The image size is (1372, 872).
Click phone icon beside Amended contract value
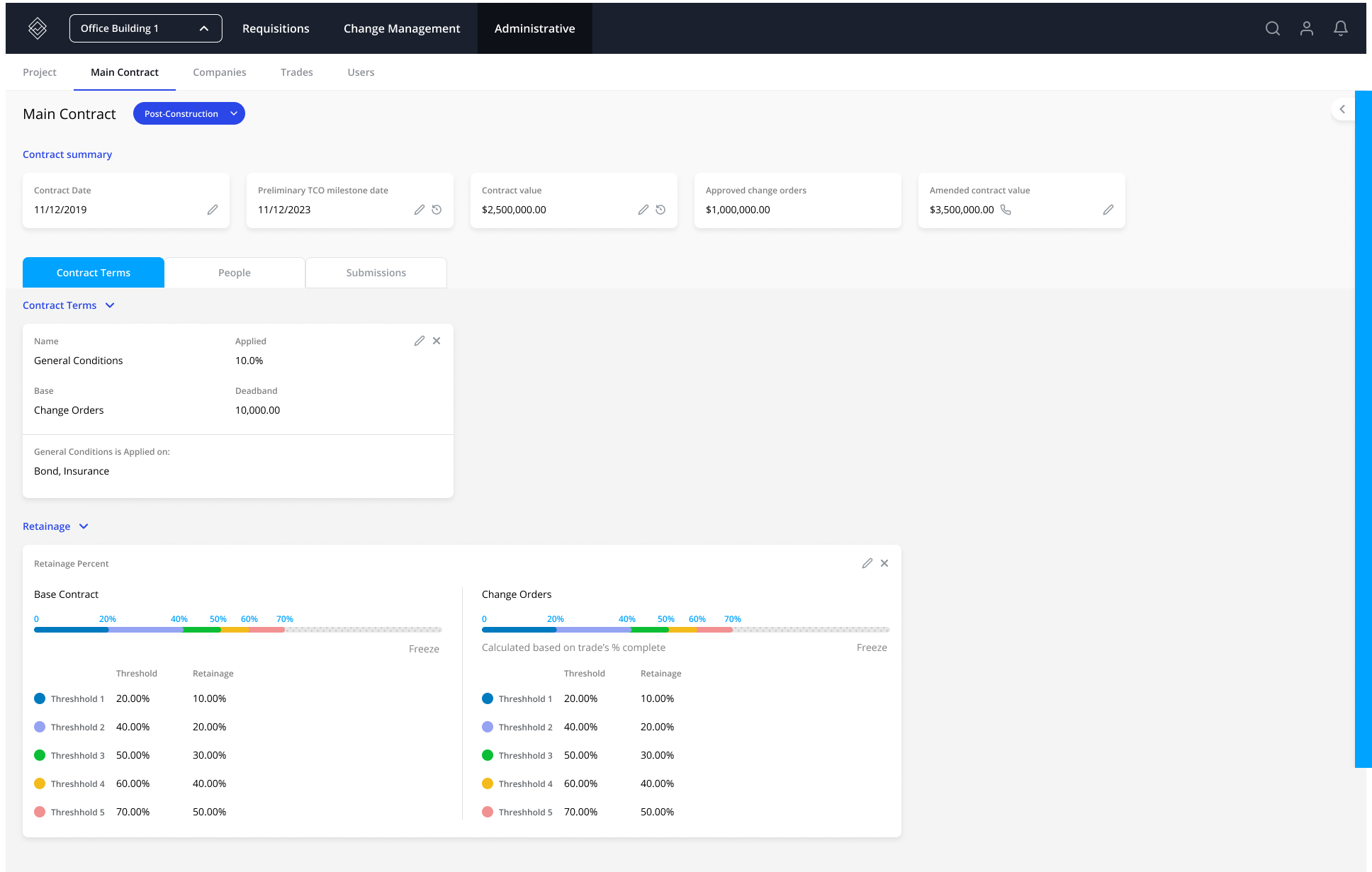click(1006, 210)
